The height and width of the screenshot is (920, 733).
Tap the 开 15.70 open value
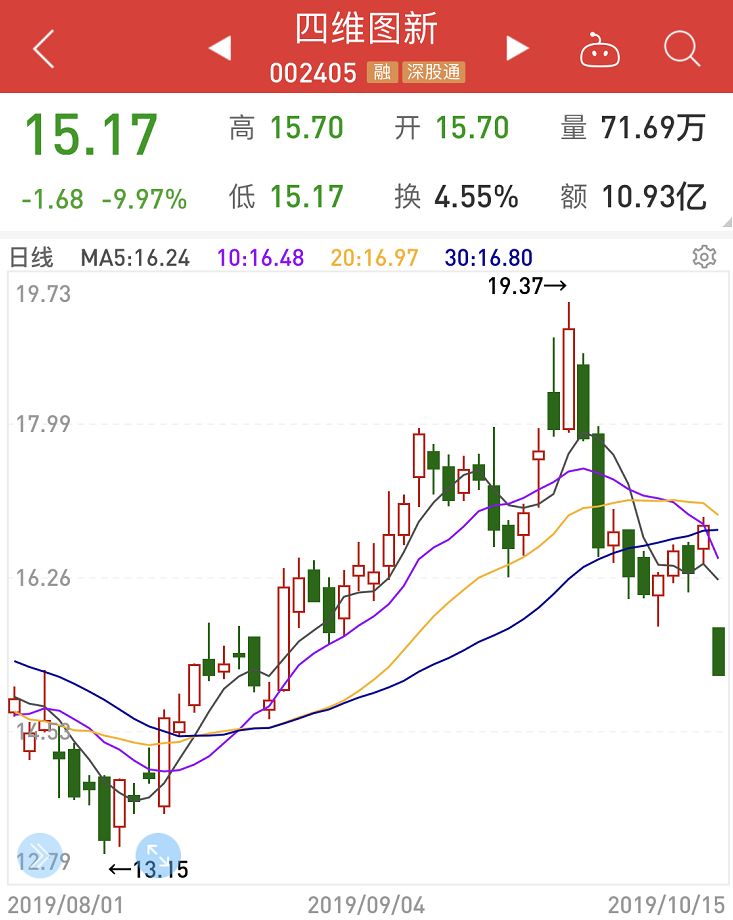[452, 128]
